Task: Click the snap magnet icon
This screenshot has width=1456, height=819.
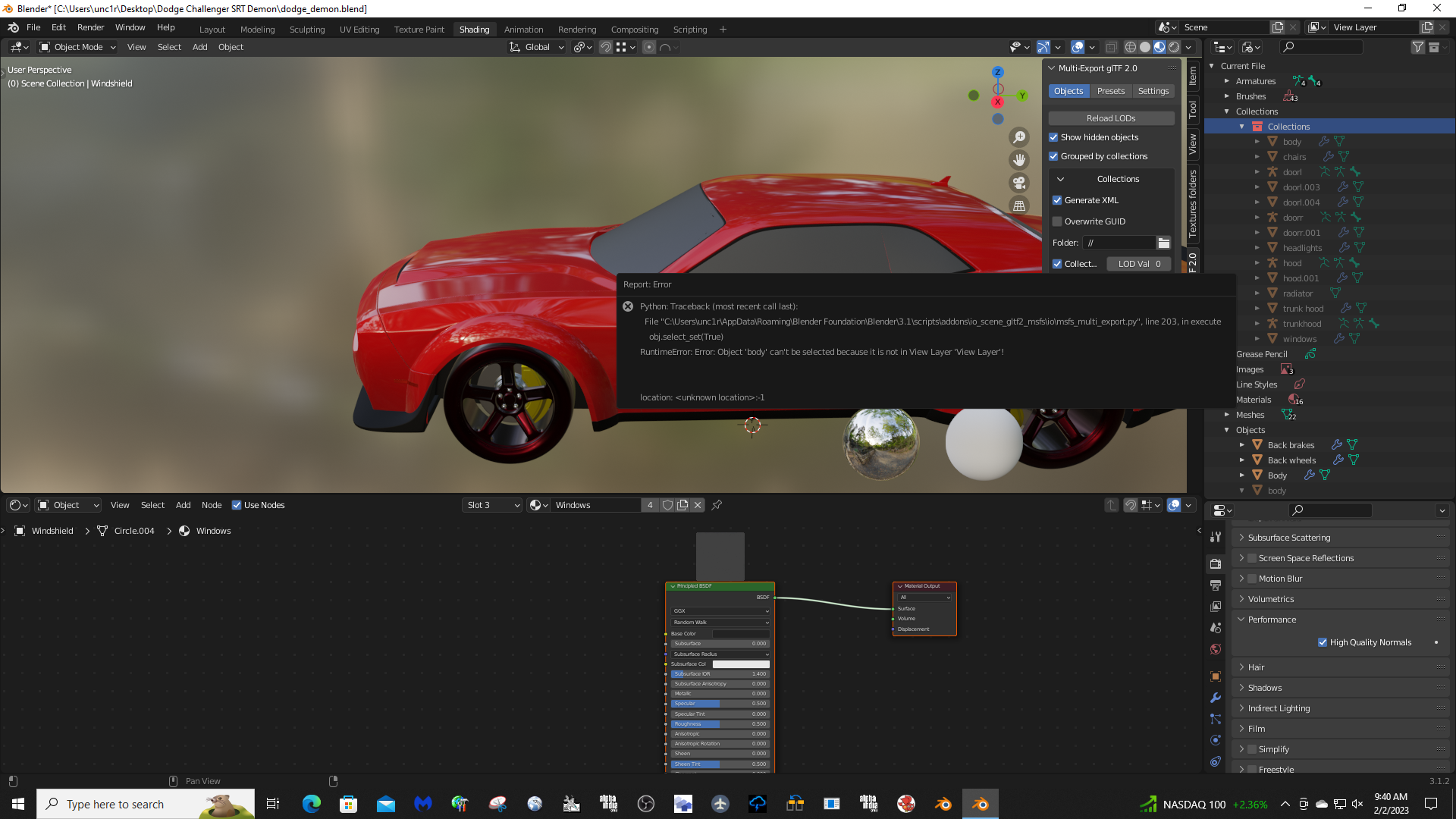Action: (605, 47)
